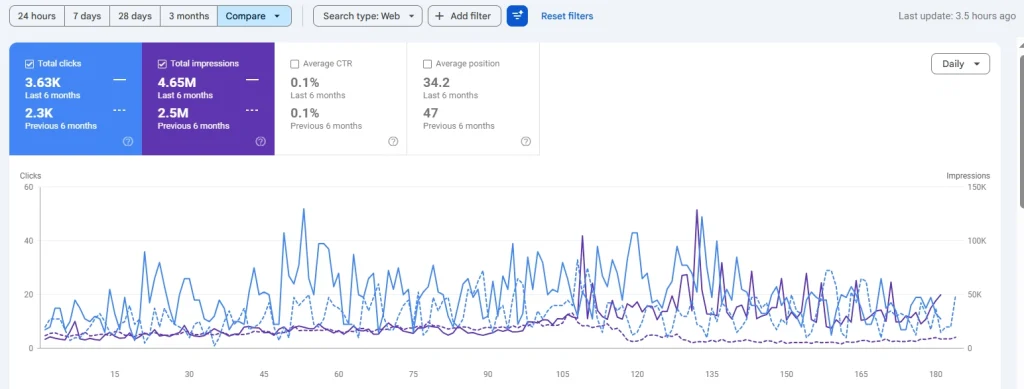Viewport: 1024px width, 389px height.
Task: Click the 105 label on chart axis
Action: [x=562, y=374]
